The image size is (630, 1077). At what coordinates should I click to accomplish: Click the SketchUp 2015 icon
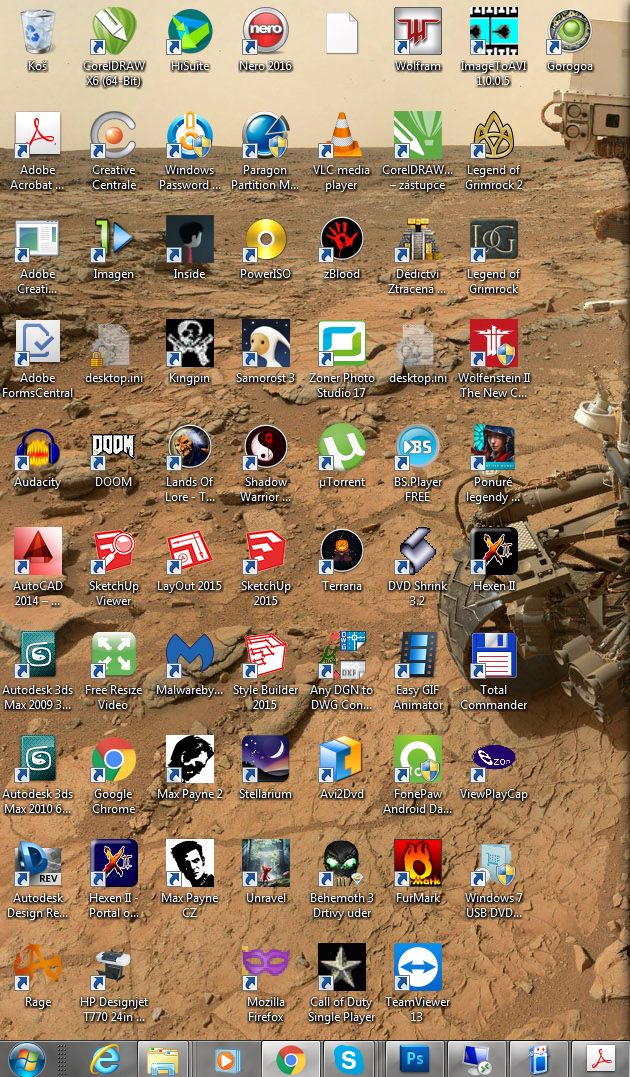[265, 552]
